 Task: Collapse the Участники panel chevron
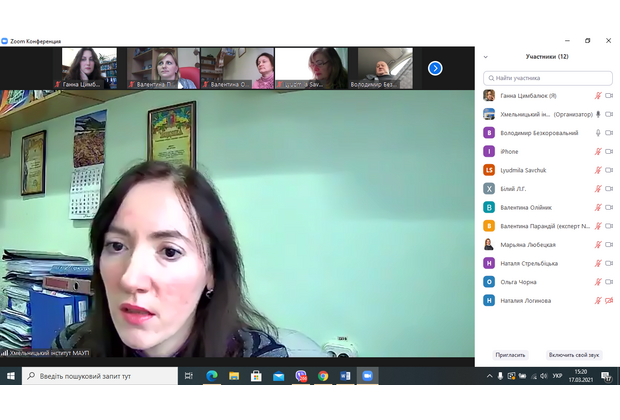[x=486, y=57]
